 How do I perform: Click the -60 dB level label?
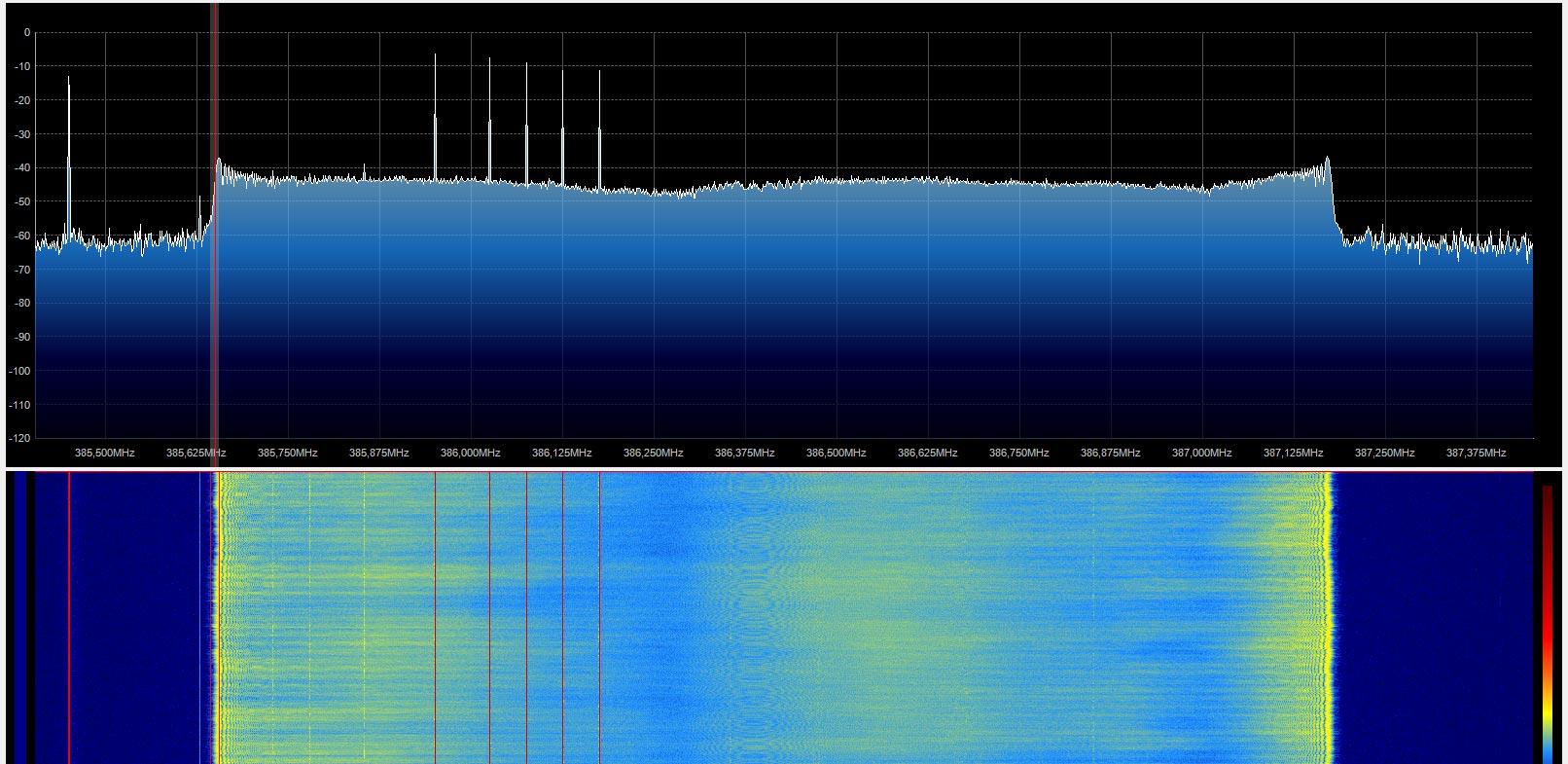click(x=21, y=236)
